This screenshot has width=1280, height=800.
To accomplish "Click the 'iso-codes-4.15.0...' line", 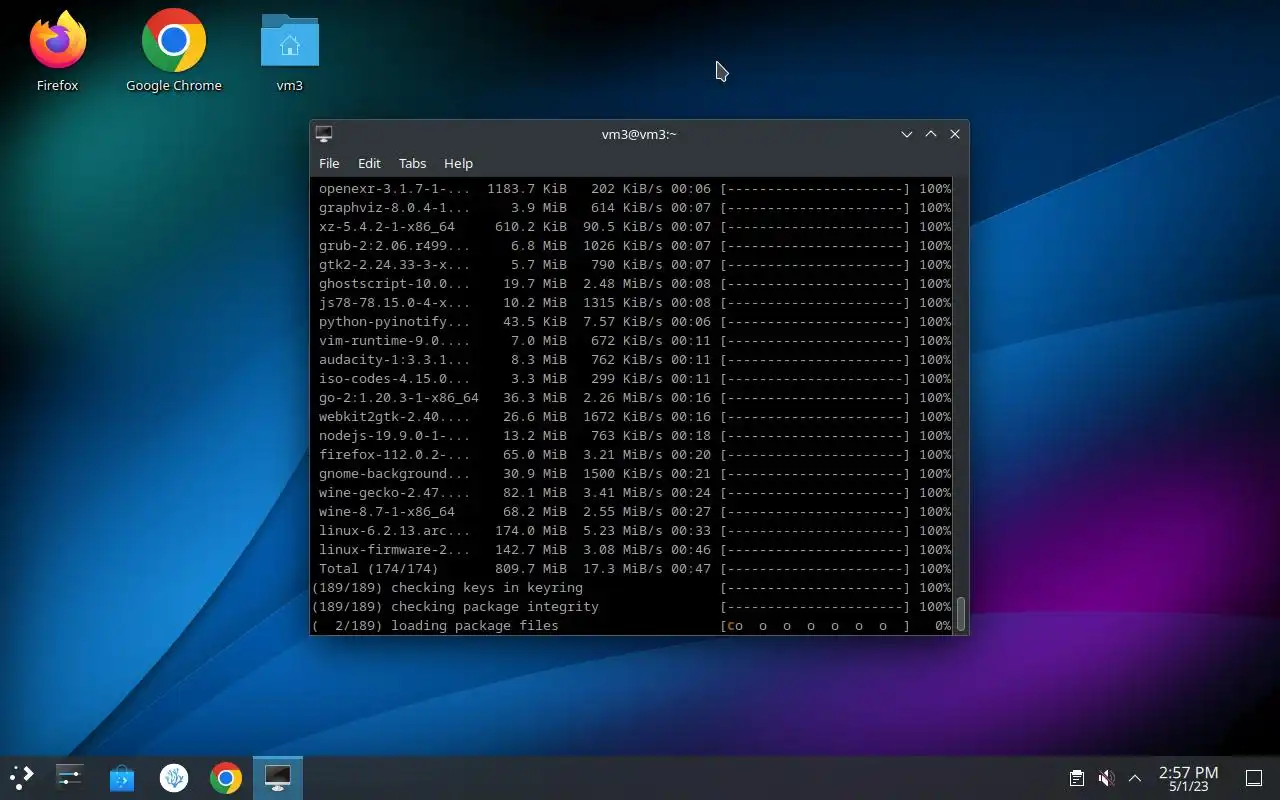I will tap(634, 379).
